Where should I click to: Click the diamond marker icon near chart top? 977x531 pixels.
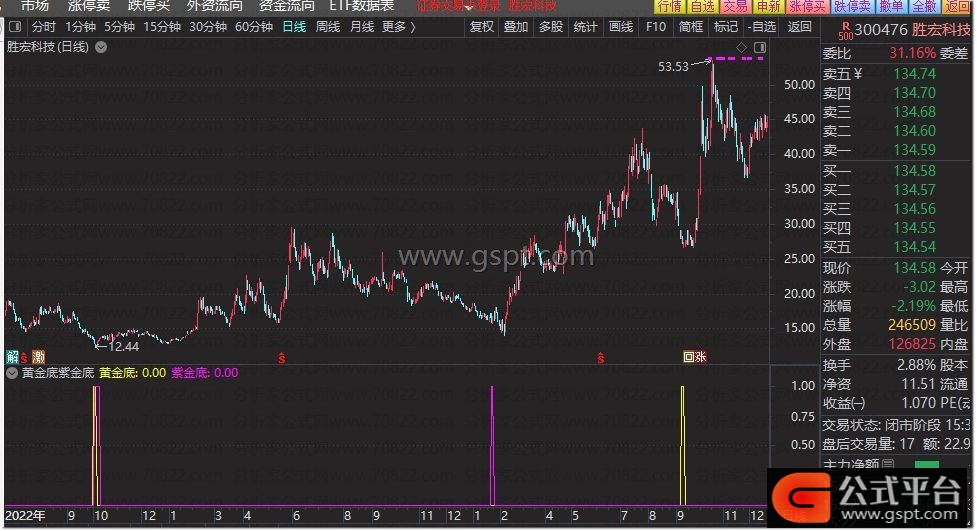[741, 47]
